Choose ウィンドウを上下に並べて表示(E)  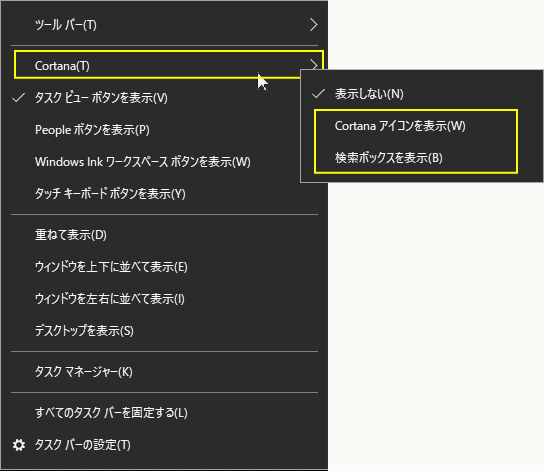pyautogui.click(x=165, y=267)
